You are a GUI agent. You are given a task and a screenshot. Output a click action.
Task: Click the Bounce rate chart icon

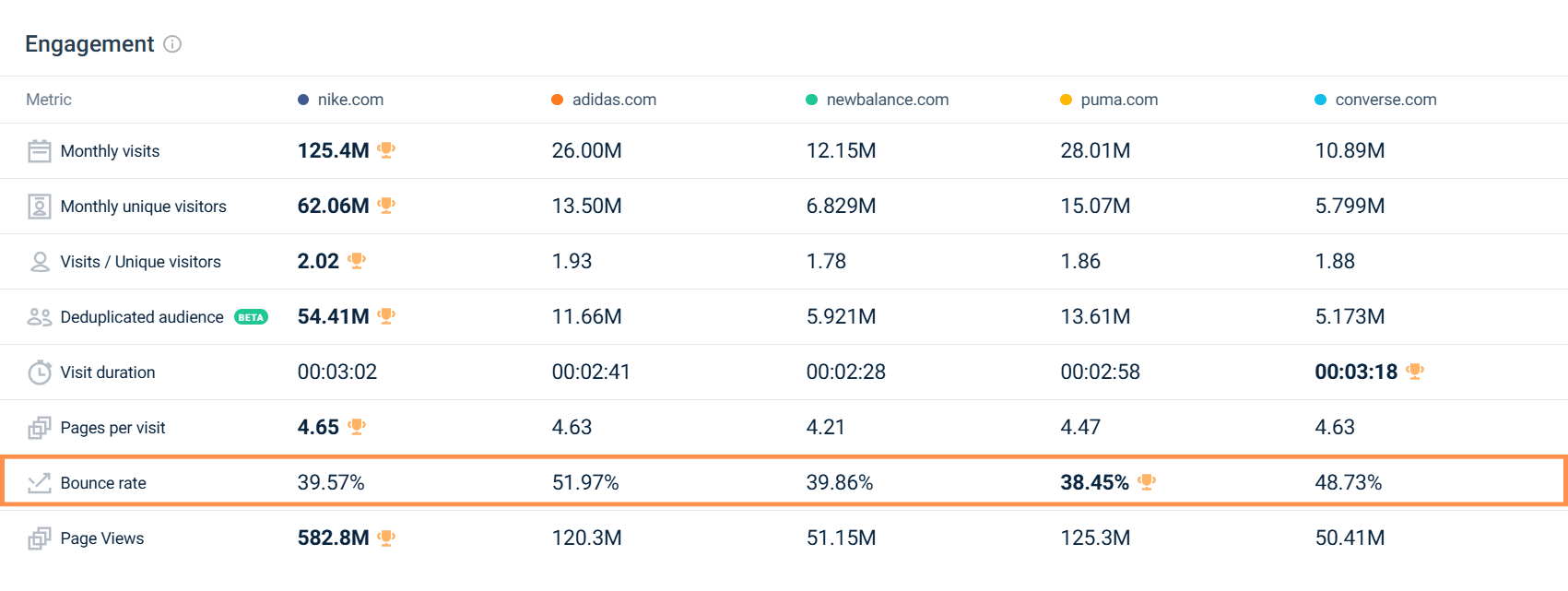40,483
